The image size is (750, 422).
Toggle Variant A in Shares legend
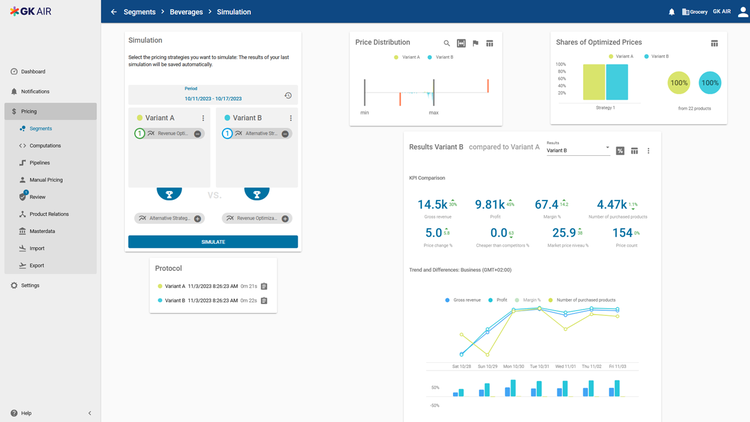tap(621, 56)
